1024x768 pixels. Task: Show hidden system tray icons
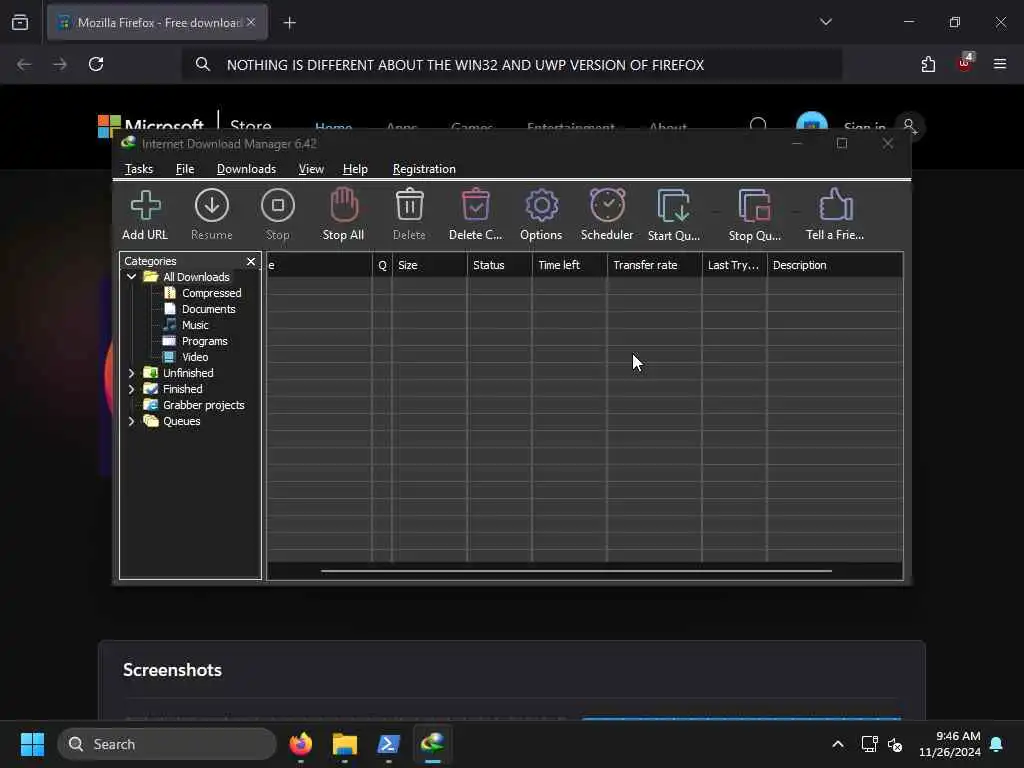(838, 744)
